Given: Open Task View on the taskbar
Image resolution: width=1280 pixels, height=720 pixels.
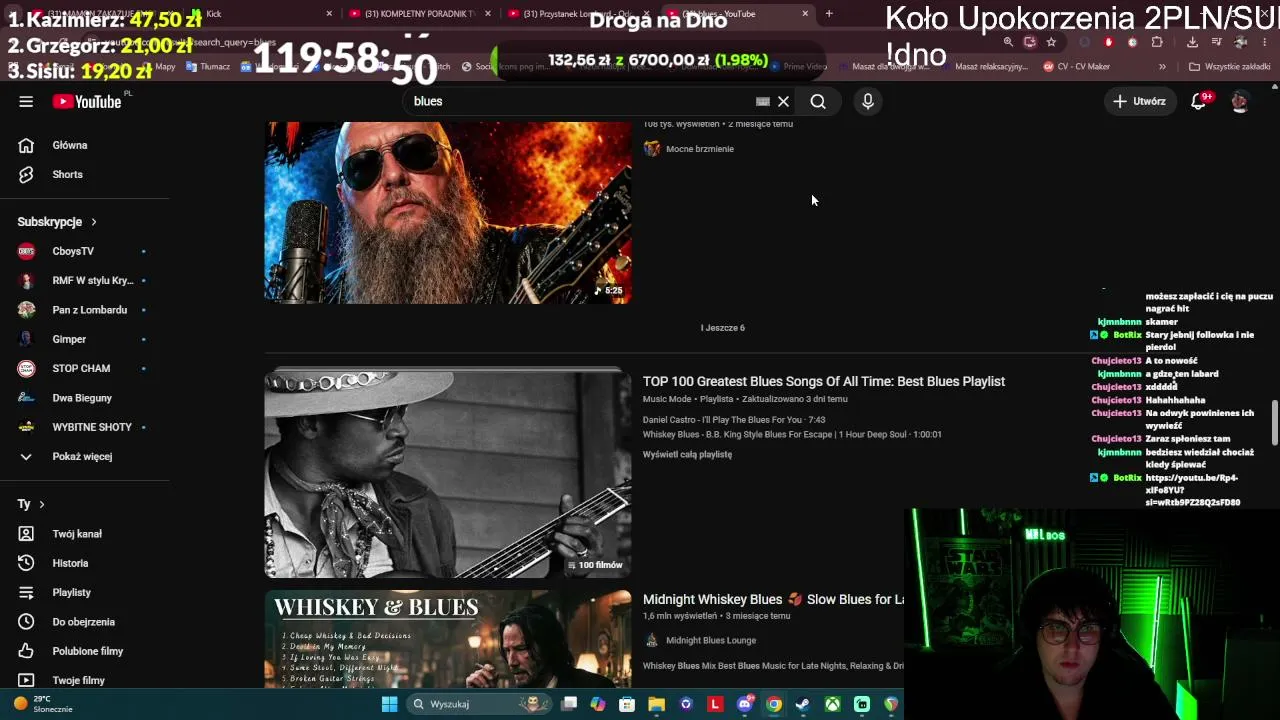Looking at the screenshot, I should pos(569,704).
